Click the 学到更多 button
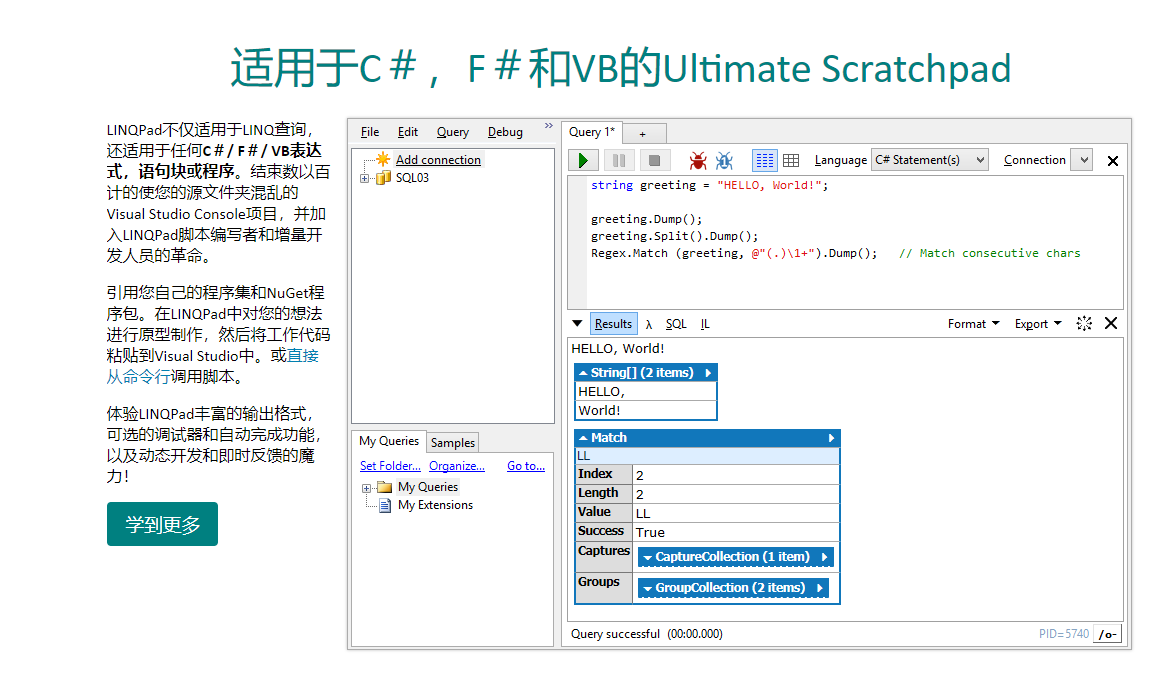This screenshot has height=684, width=1165. click(x=162, y=524)
